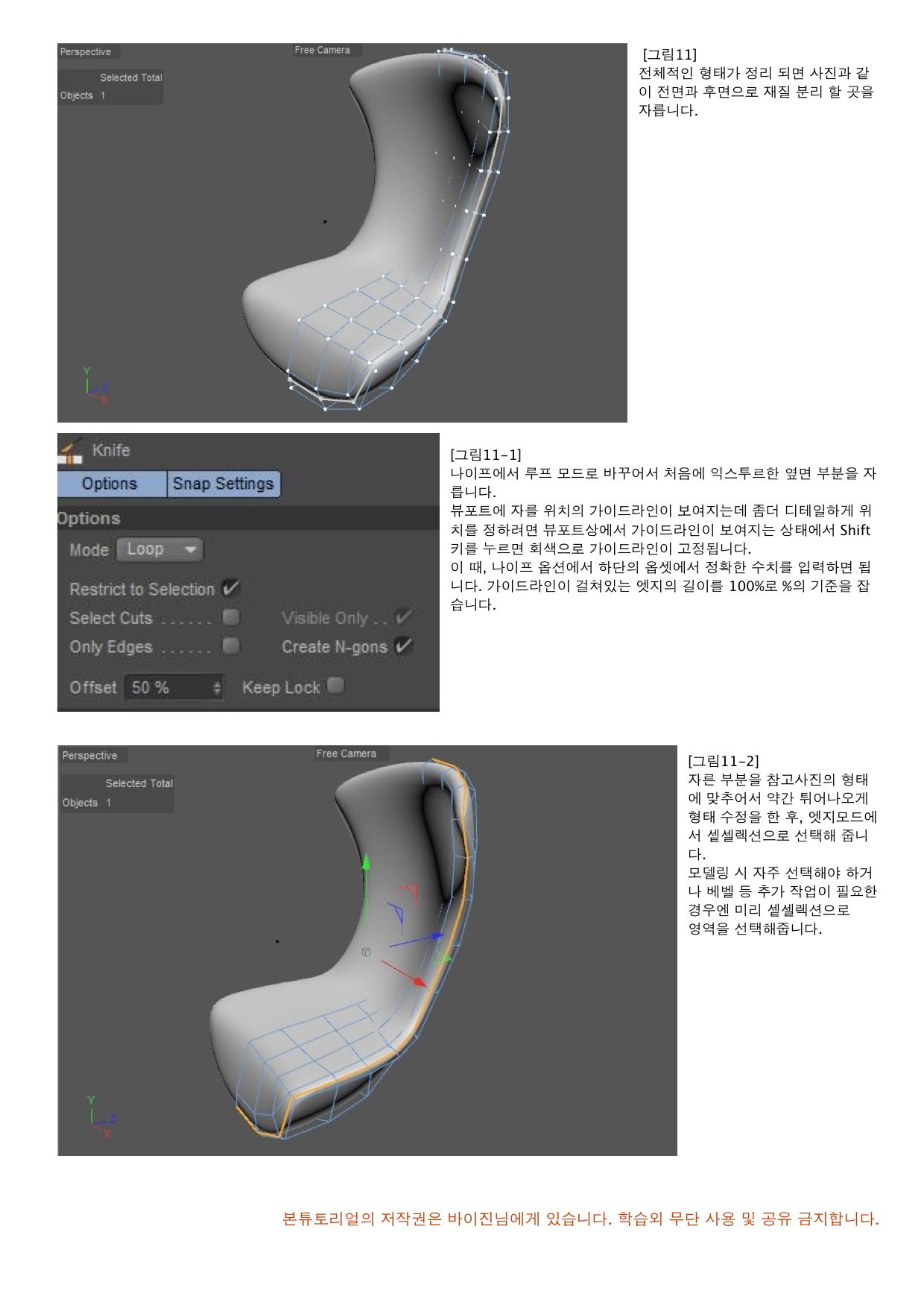Viewport: 924px width, 1308px height.
Task: Click the blue Z-axis arrow of the move gizmo
Action: tap(436, 935)
